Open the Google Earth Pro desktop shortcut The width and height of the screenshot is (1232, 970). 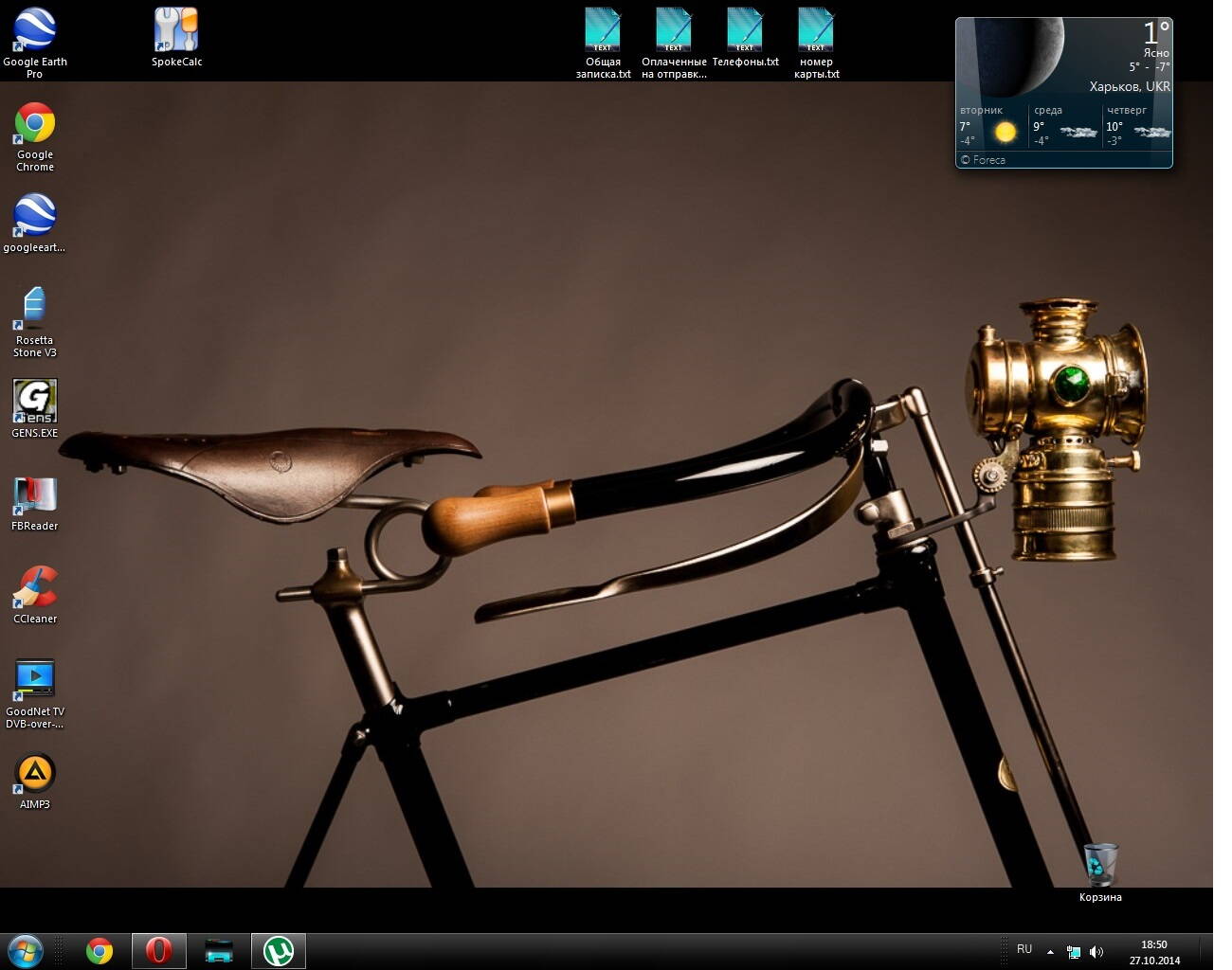point(35,30)
